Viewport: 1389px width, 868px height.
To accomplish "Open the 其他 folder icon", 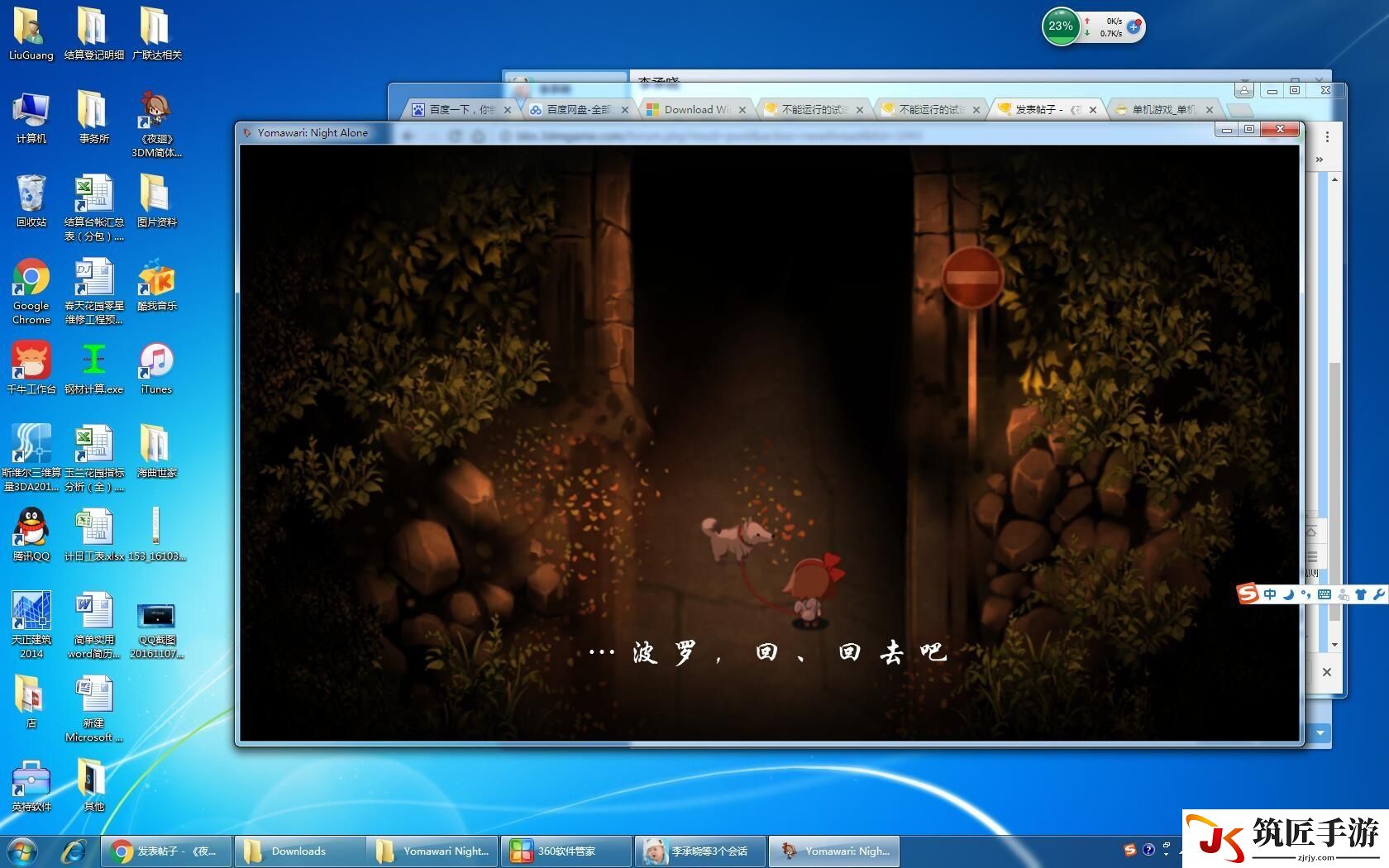I will click(93, 785).
